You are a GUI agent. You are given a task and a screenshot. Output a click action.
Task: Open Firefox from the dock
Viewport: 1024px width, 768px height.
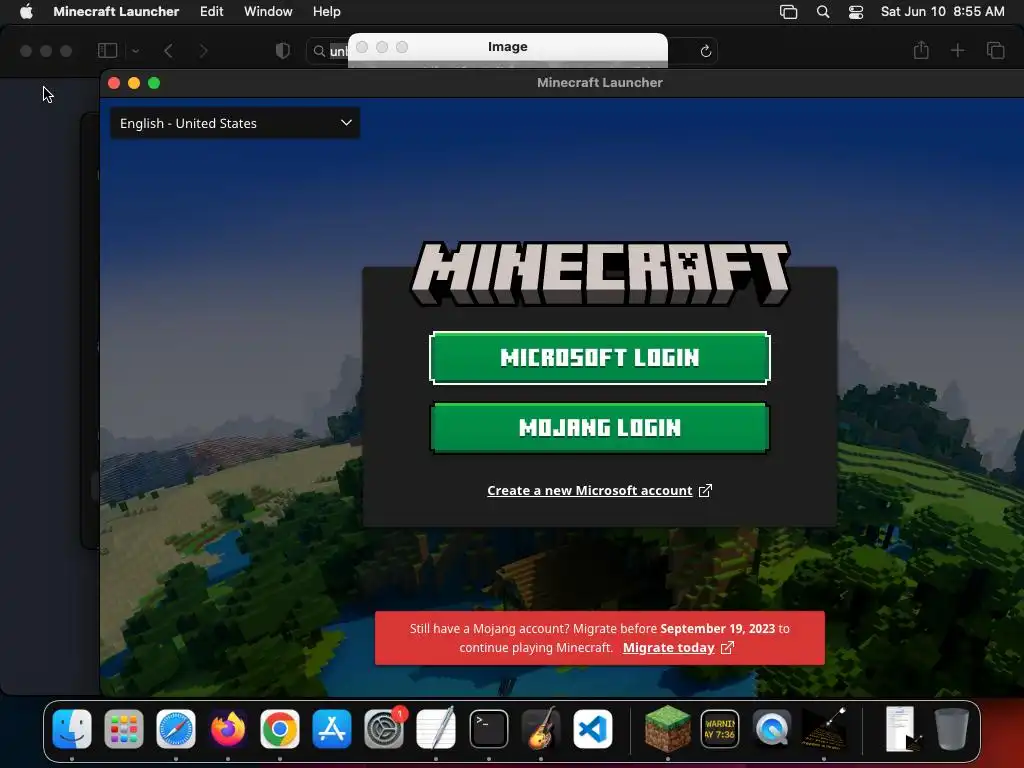tap(228, 729)
